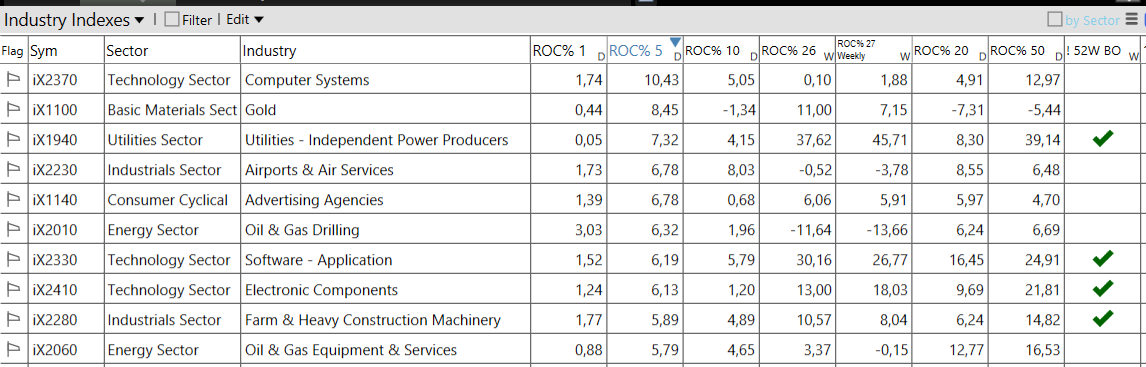Flag the iX1940 Utilities row
Viewport: 1146px width, 367px height.
coord(13,140)
